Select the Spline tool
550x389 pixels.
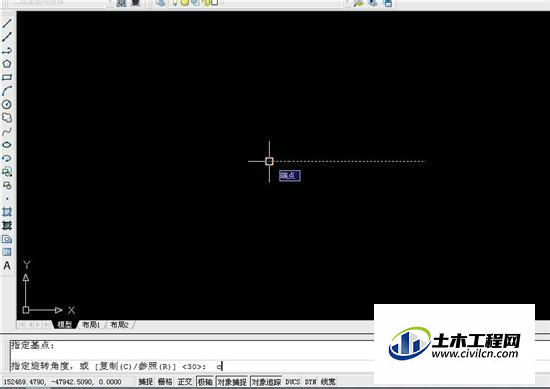7,132
